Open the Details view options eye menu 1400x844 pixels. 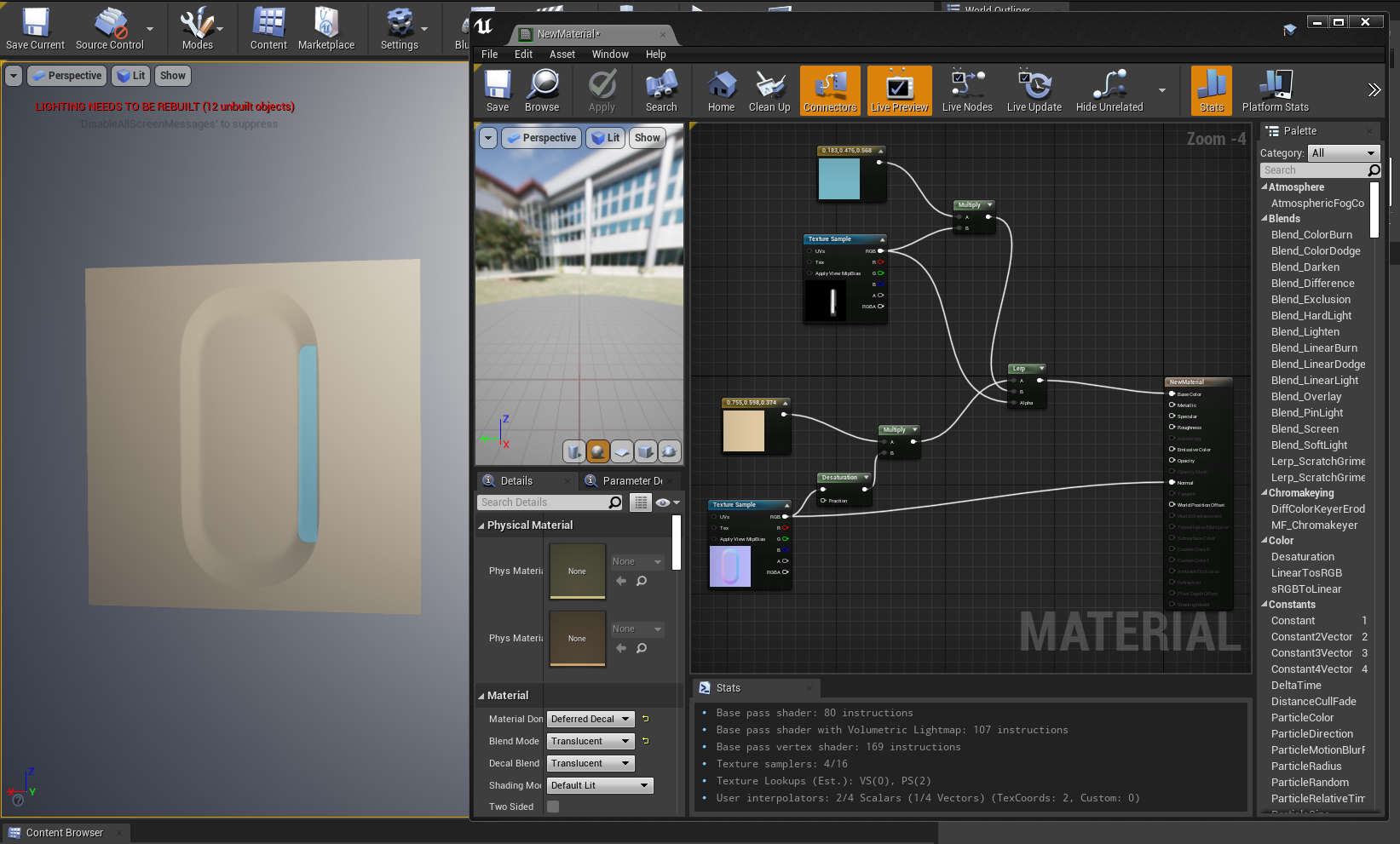667,502
